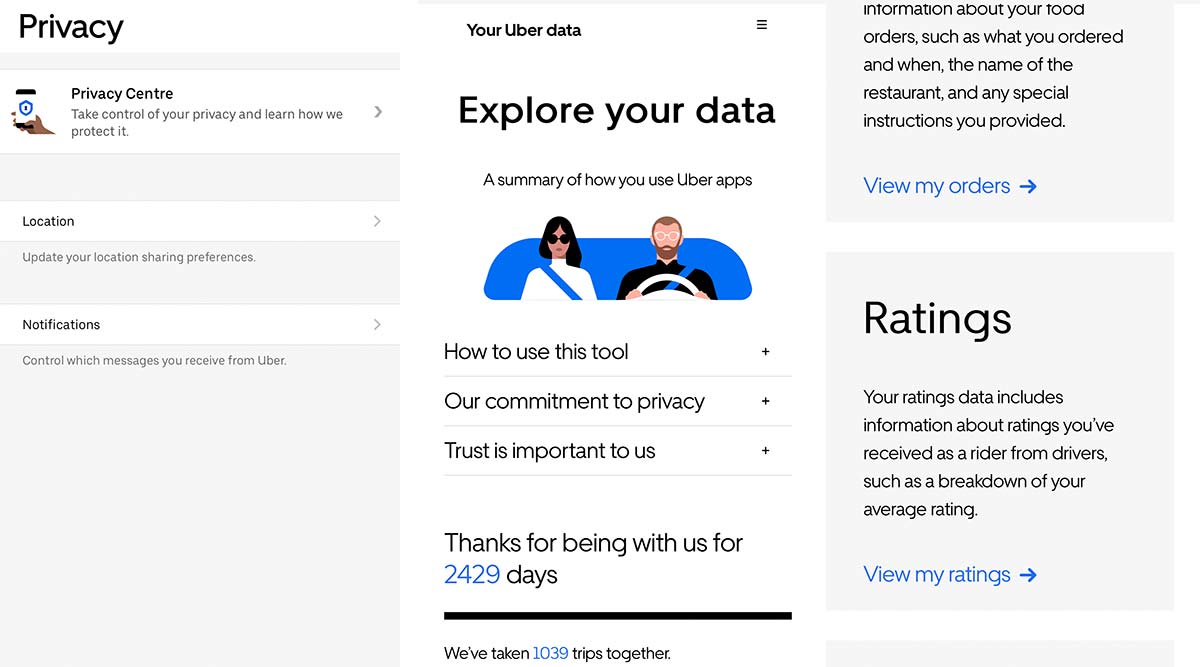Expand 'Our commitment to privacy' plus icon

pos(766,401)
